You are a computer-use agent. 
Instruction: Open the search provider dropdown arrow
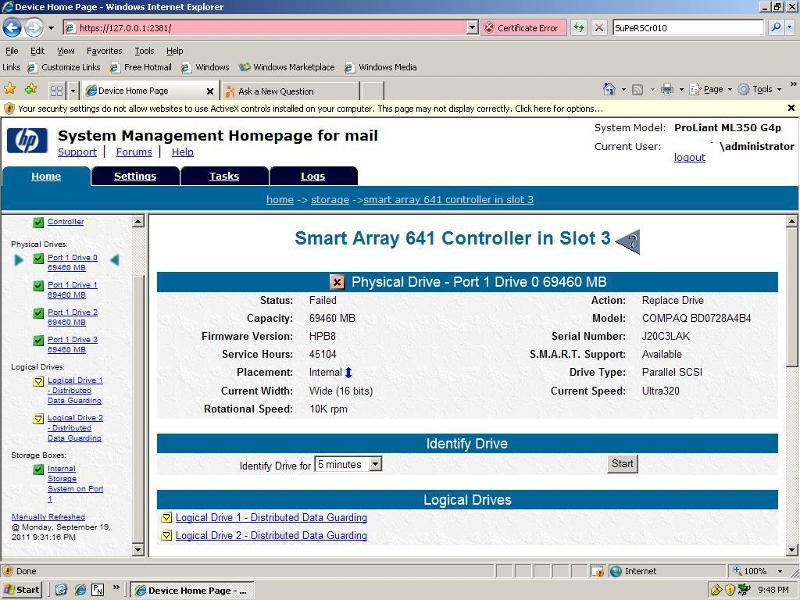point(790,28)
